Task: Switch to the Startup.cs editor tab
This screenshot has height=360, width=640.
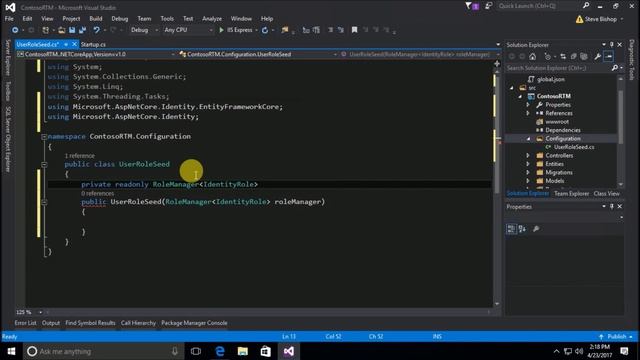Action: (93, 44)
